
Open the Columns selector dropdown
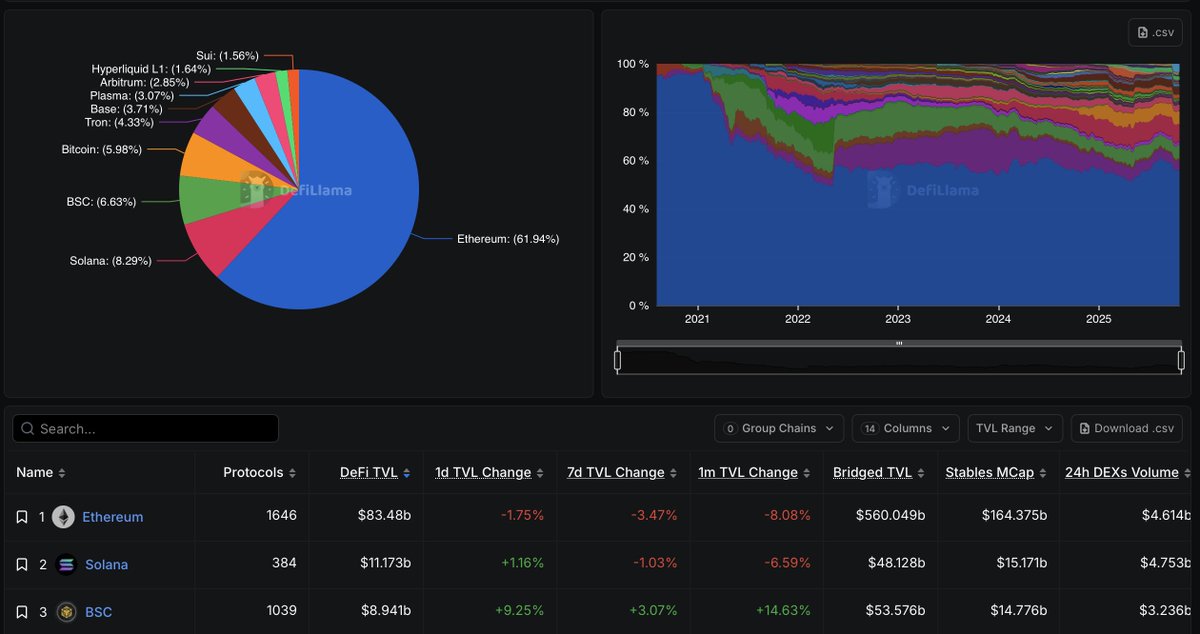pyautogui.click(x=905, y=428)
